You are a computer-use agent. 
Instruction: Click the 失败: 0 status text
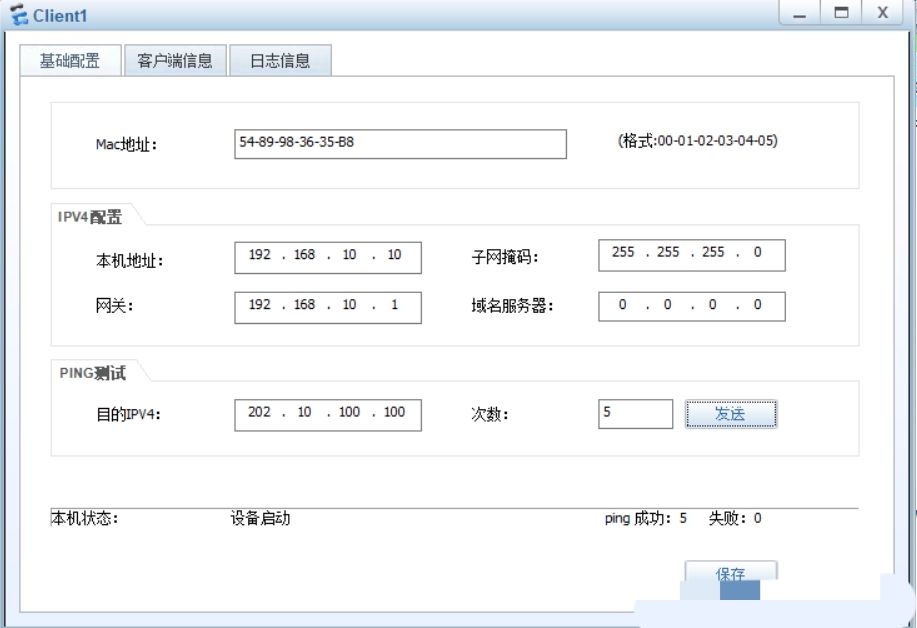735,518
